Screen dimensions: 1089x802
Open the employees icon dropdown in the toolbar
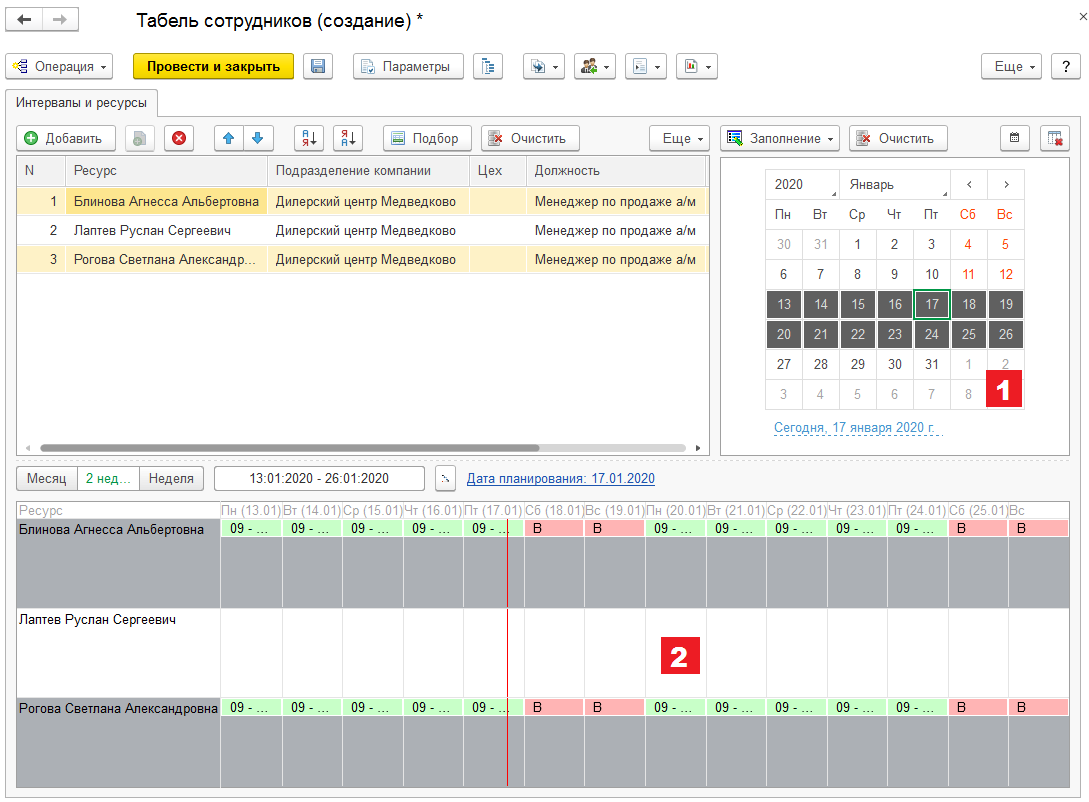click(x=595, y=67)
